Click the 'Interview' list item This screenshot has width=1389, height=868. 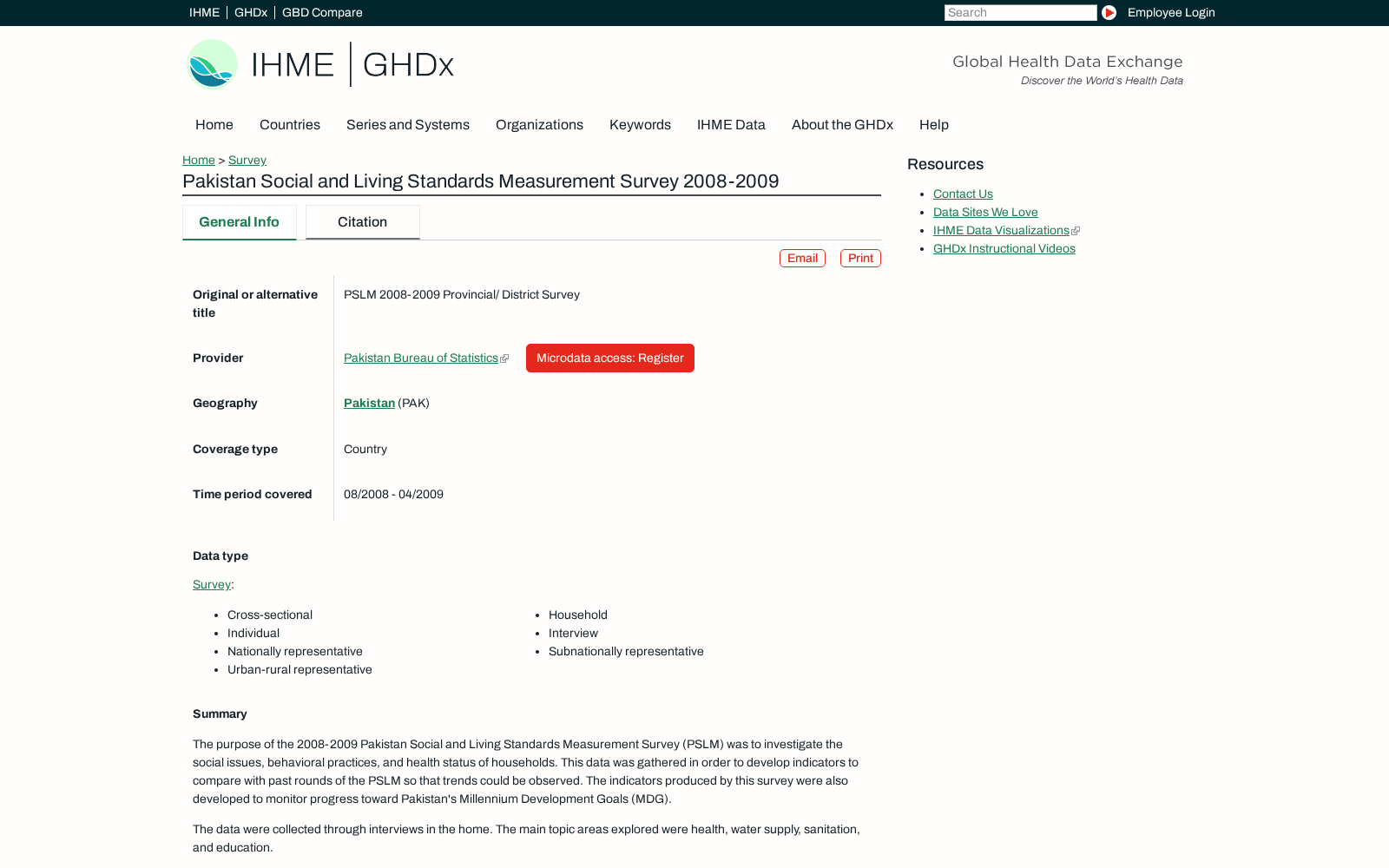(x=573, y=634)
